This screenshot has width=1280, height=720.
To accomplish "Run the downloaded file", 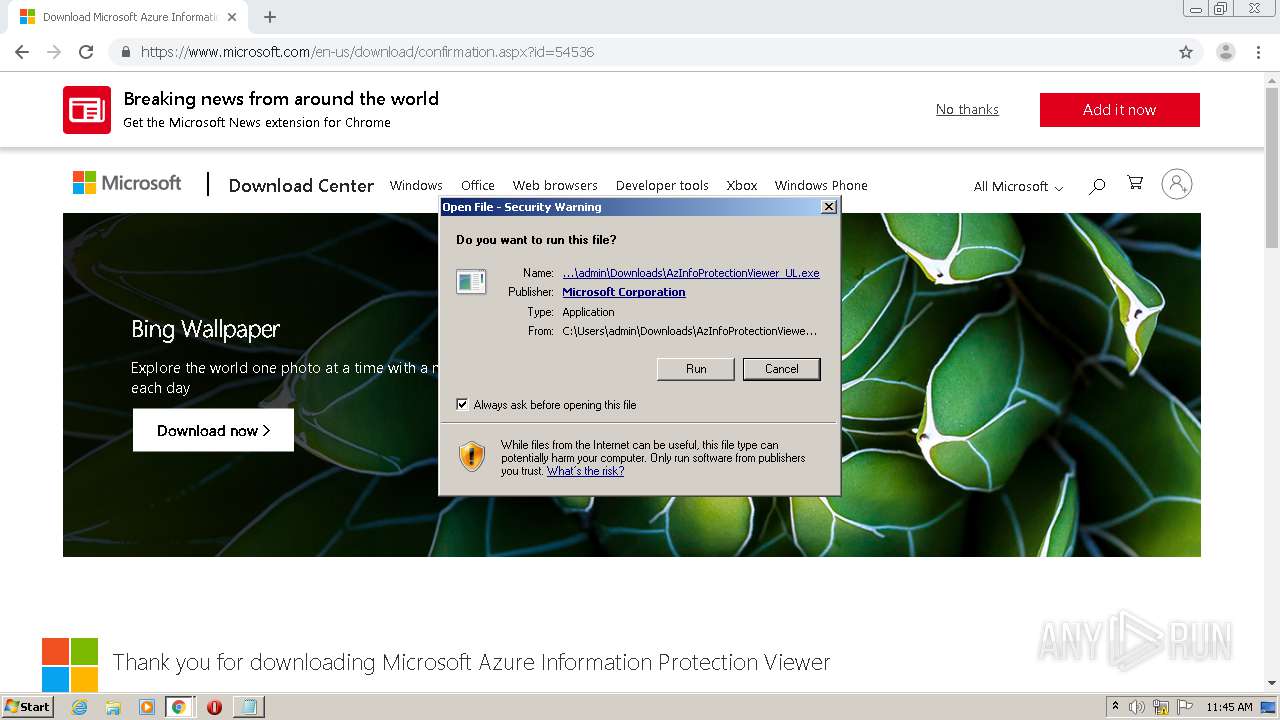I will pyautogui.click(x=696, y=369).
